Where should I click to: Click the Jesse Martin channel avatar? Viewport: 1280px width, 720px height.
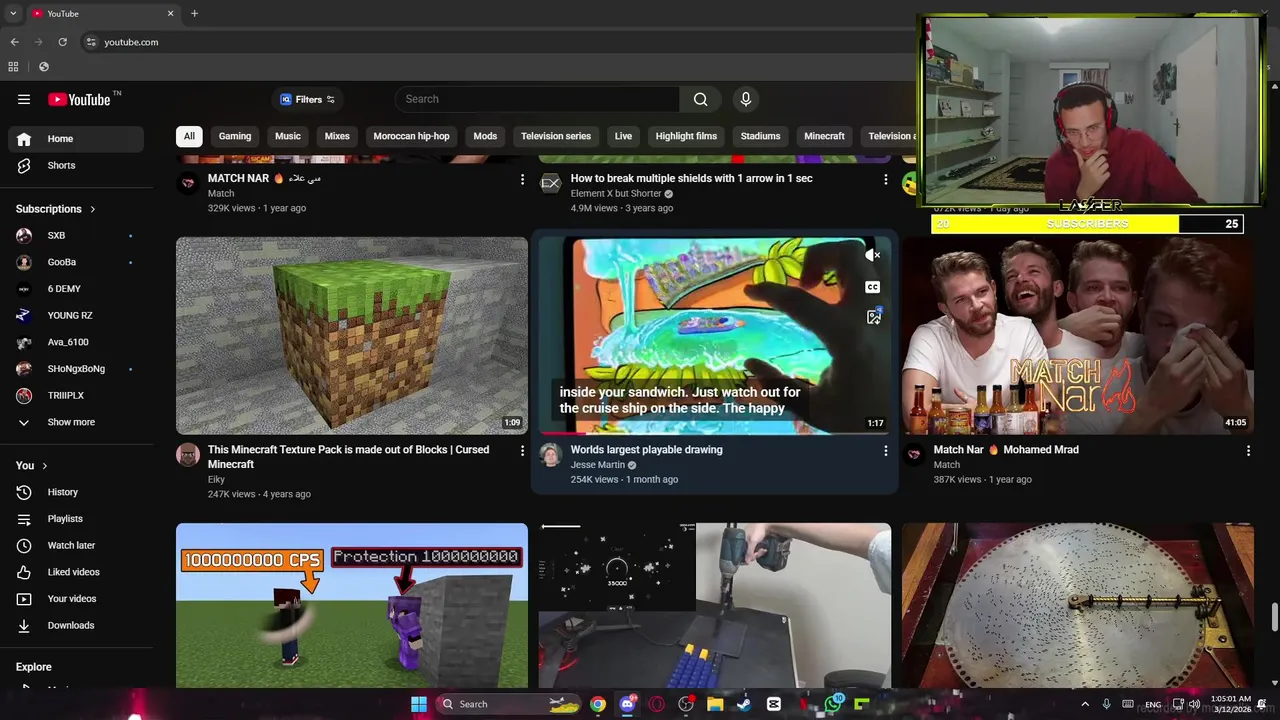551,455
